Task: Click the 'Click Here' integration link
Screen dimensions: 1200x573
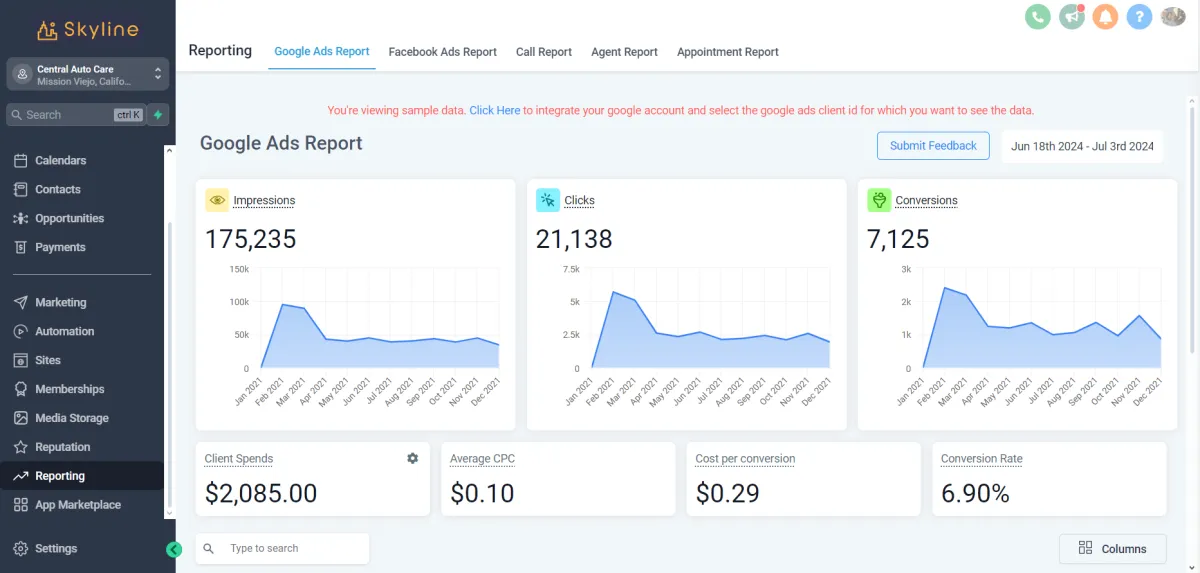Action: (495, 111)
